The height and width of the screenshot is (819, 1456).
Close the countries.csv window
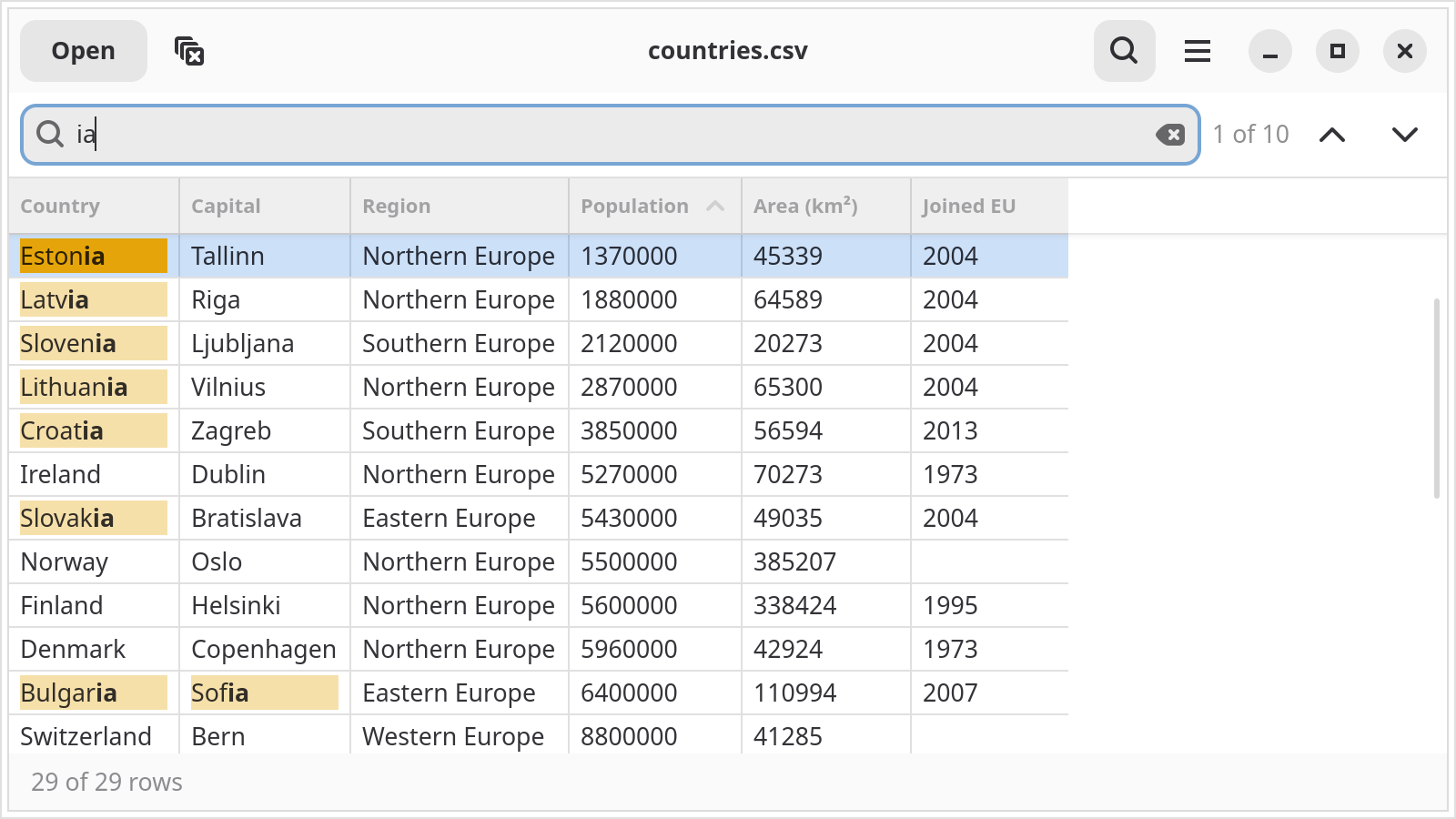pyautogui.click(x=1405, y=51)
